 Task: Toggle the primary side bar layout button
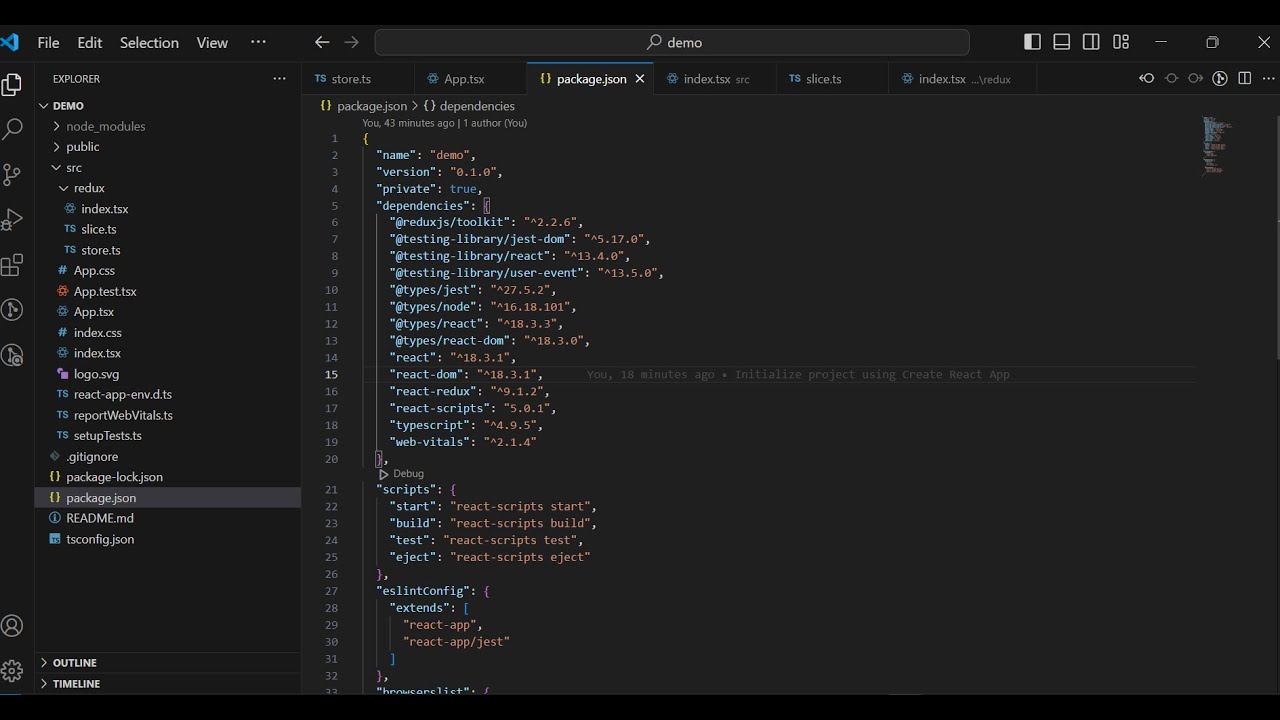[1033, 42]
